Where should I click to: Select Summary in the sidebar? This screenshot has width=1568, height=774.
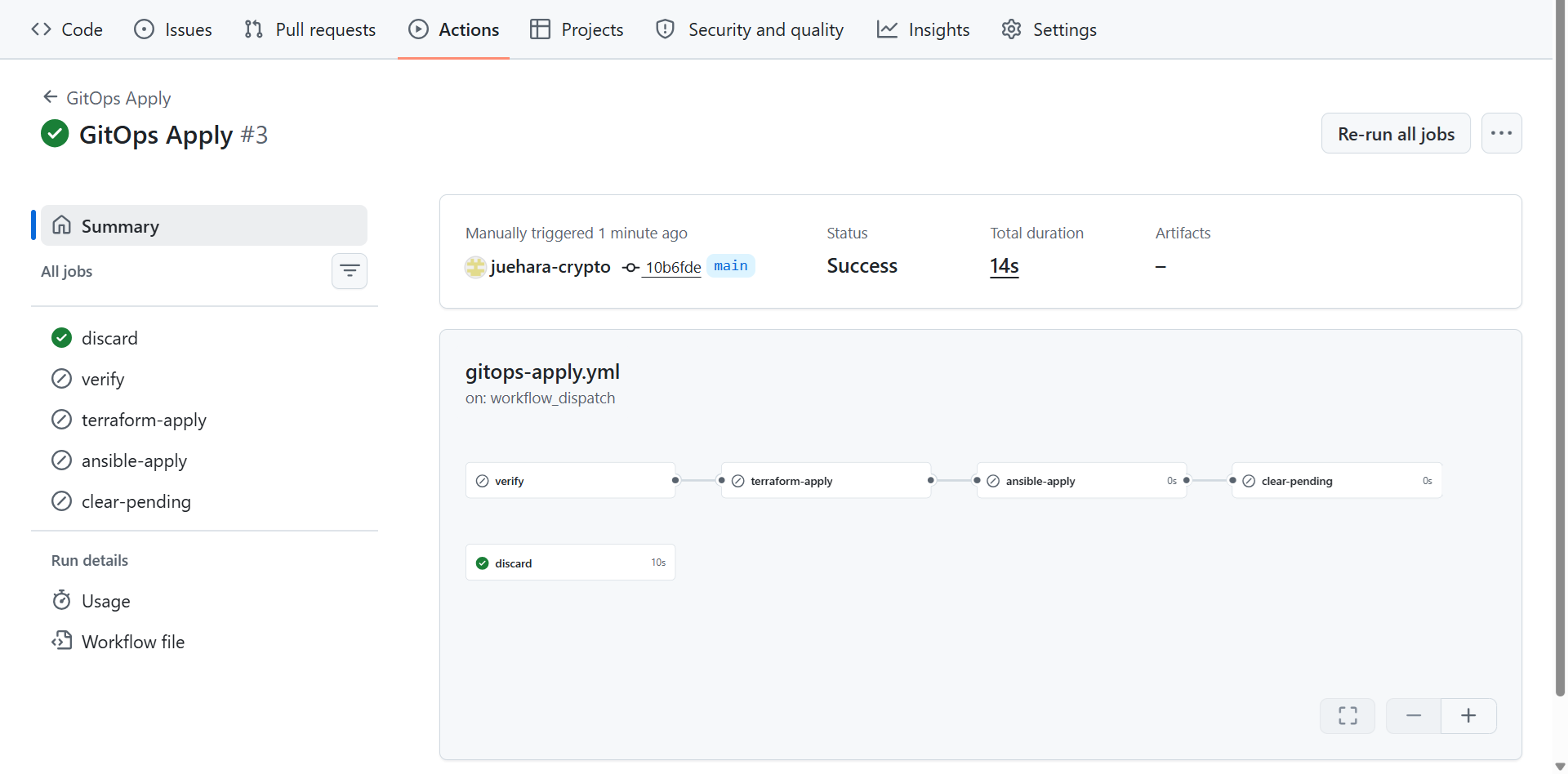tap(204, 225)
